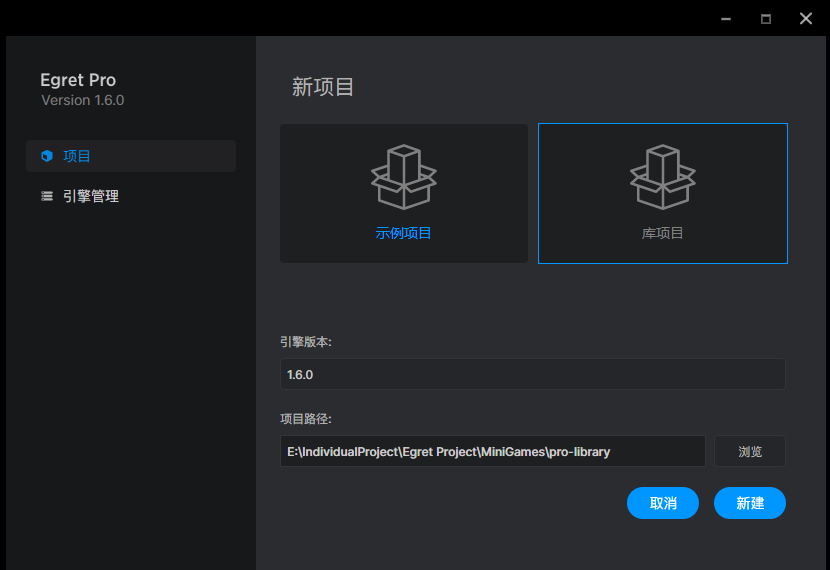Viewport: 830px width, 570px height.
Task: Select the 示例项目 box icon
Action: click(404, 177)
